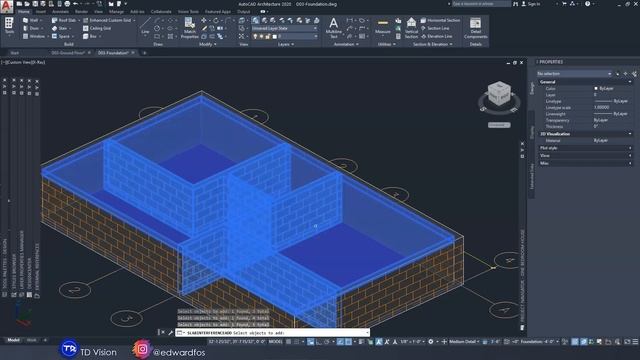Screen dimensions: 640x360
Task: Open the Unsaved Layer State dropdown
Action: click(x=285, y=28)
